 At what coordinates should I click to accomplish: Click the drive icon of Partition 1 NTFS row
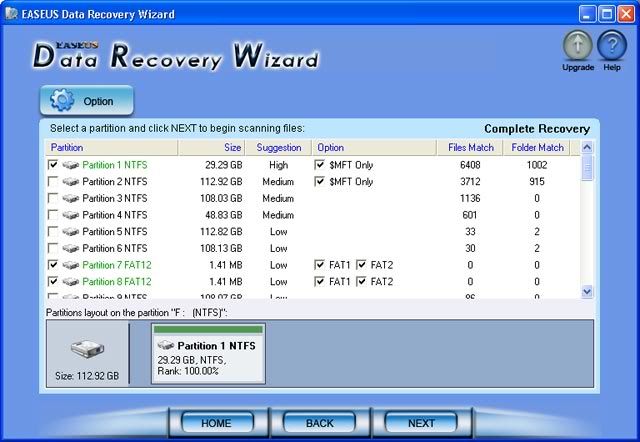[x=71, y=165]
